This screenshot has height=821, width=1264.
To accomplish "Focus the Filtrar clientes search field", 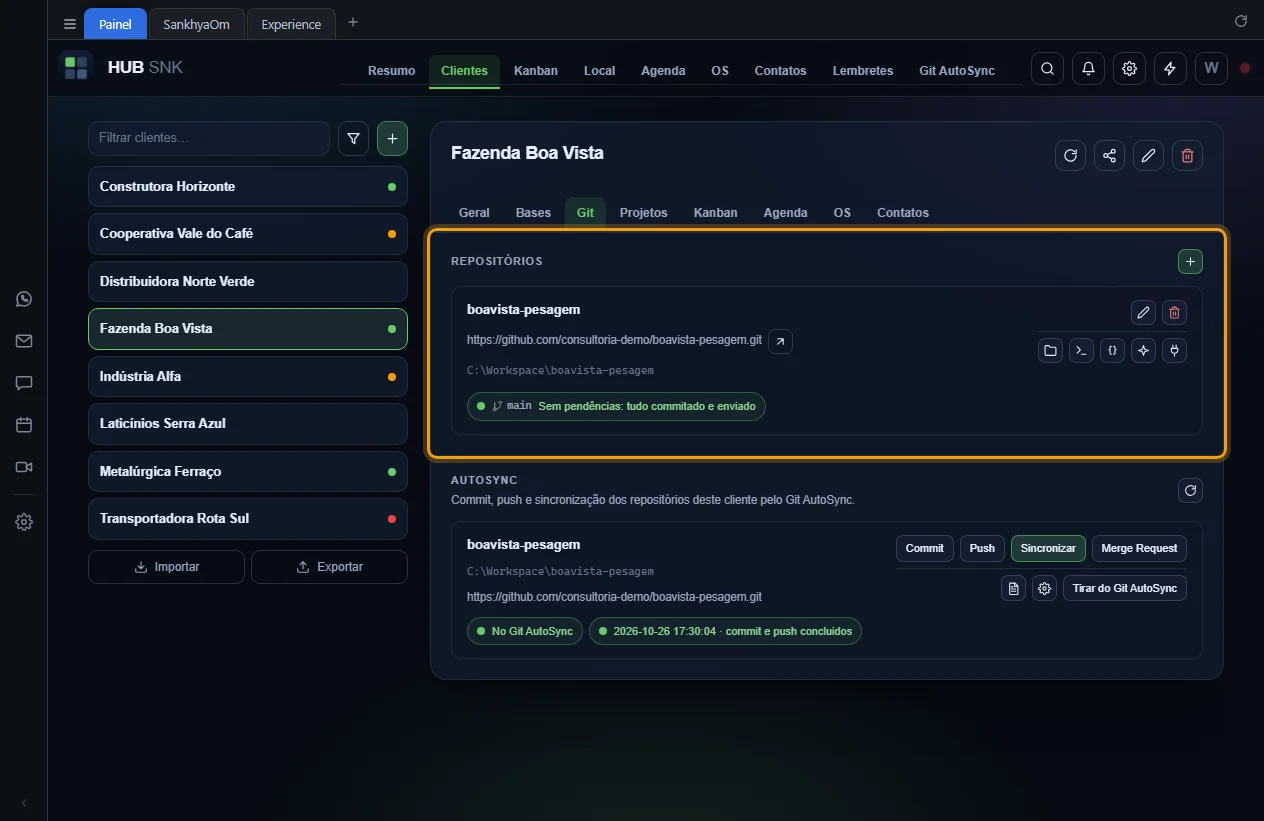I will pyautogui.click(x=209, y=138).
